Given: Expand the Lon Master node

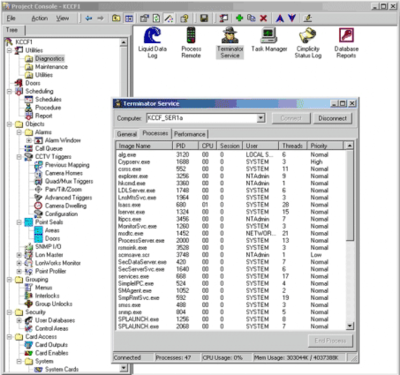Looking at the screenshot, I should pos(19,255).
